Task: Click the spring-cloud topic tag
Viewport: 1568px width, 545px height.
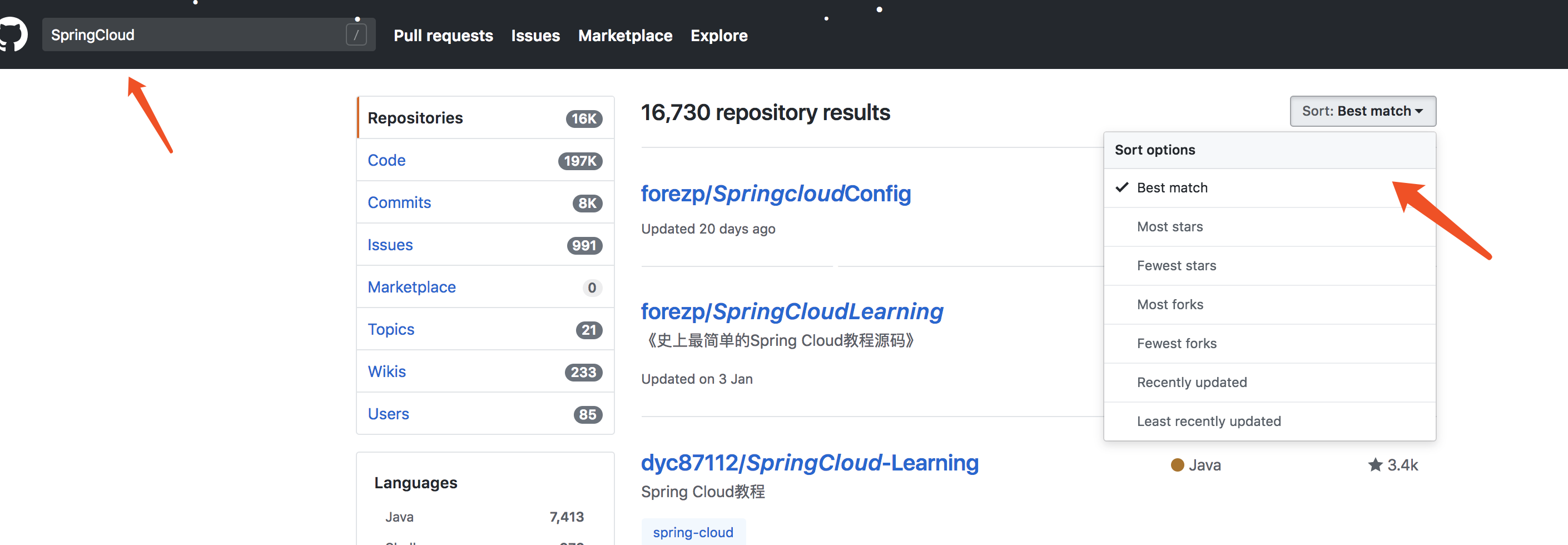Action: click(x=693, y=532)
